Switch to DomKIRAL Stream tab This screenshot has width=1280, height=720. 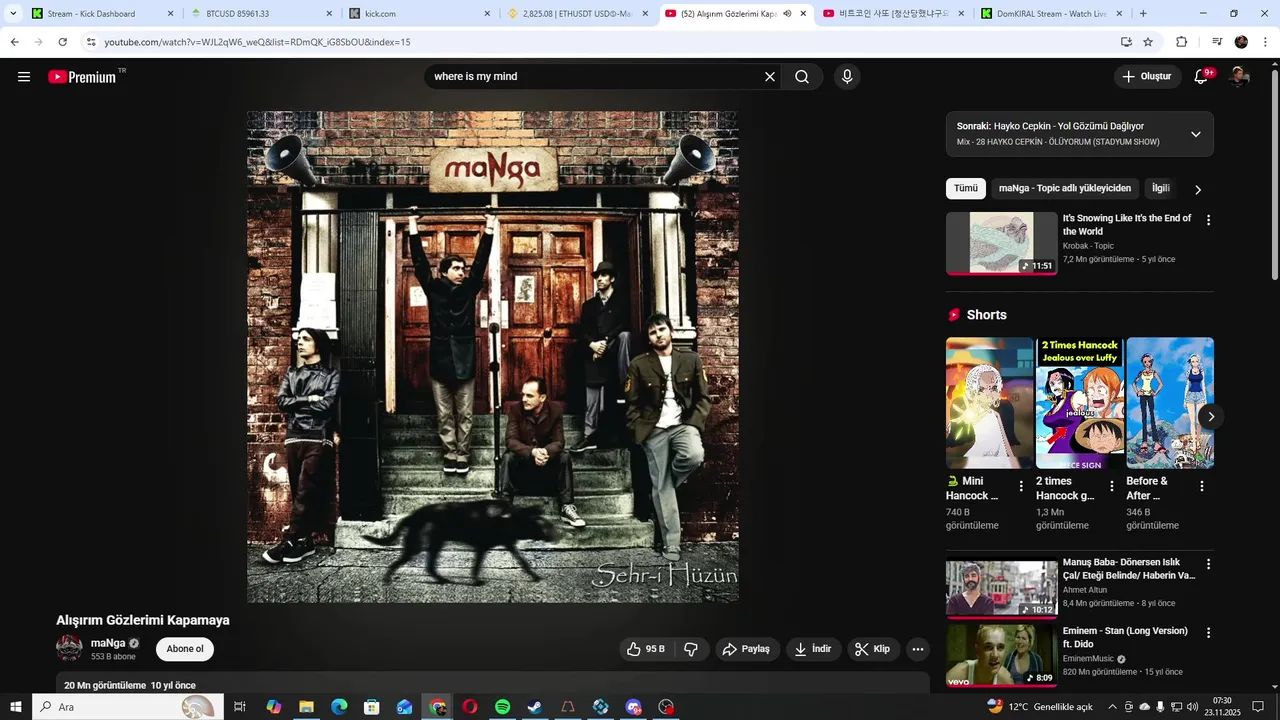point(1052,14)
